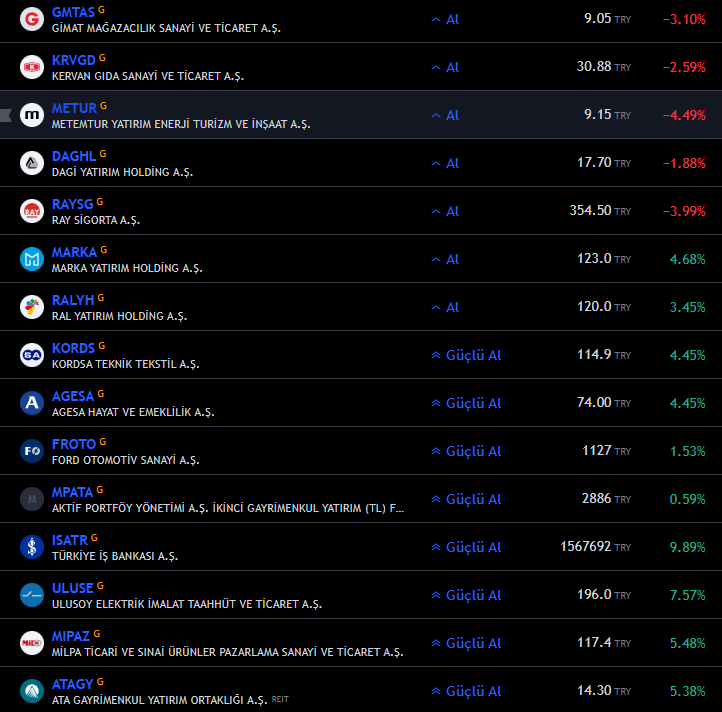Click the −4.49% change value

click(684, 115)
